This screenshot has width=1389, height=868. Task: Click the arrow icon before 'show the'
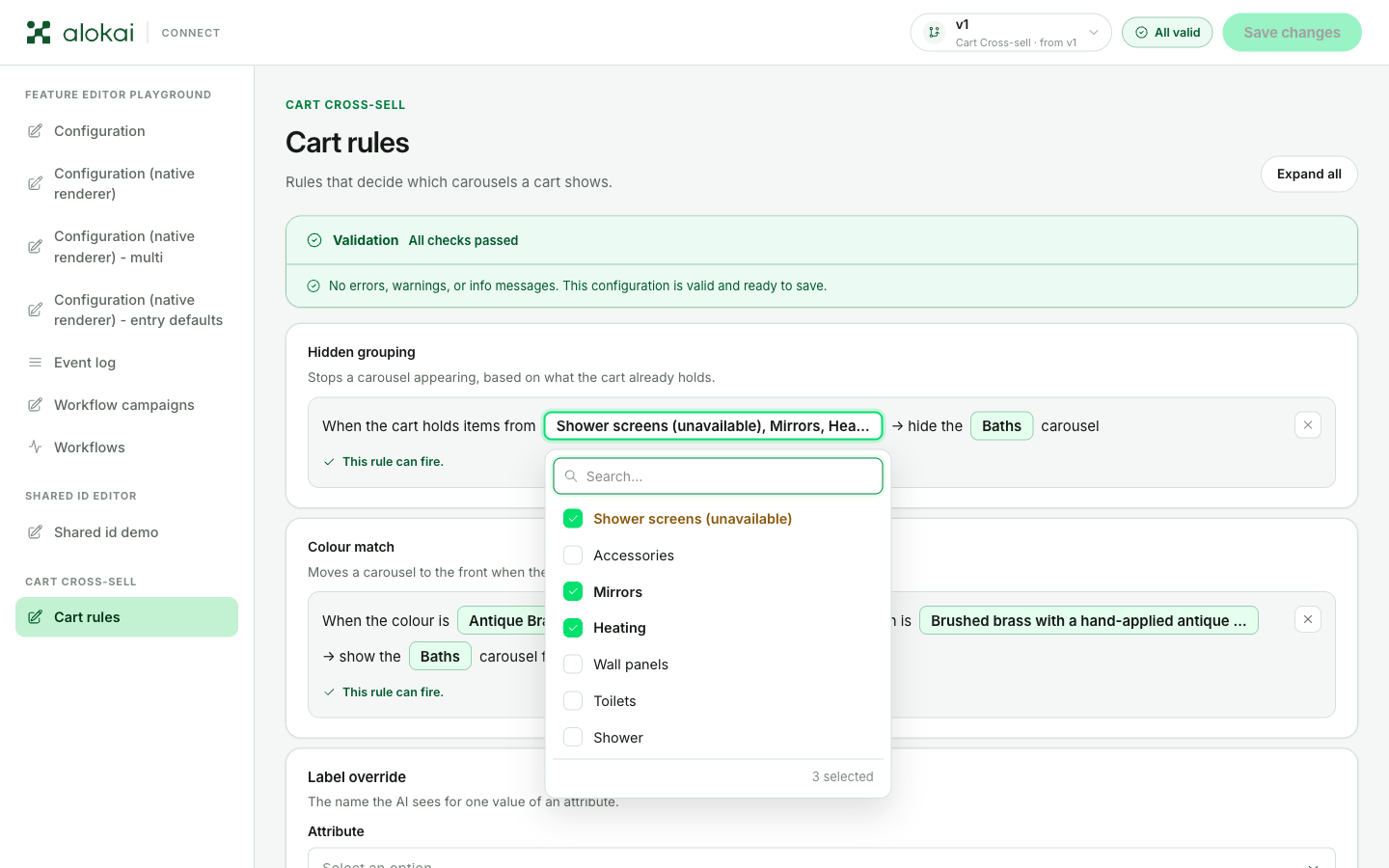click(x=329, y=657)
